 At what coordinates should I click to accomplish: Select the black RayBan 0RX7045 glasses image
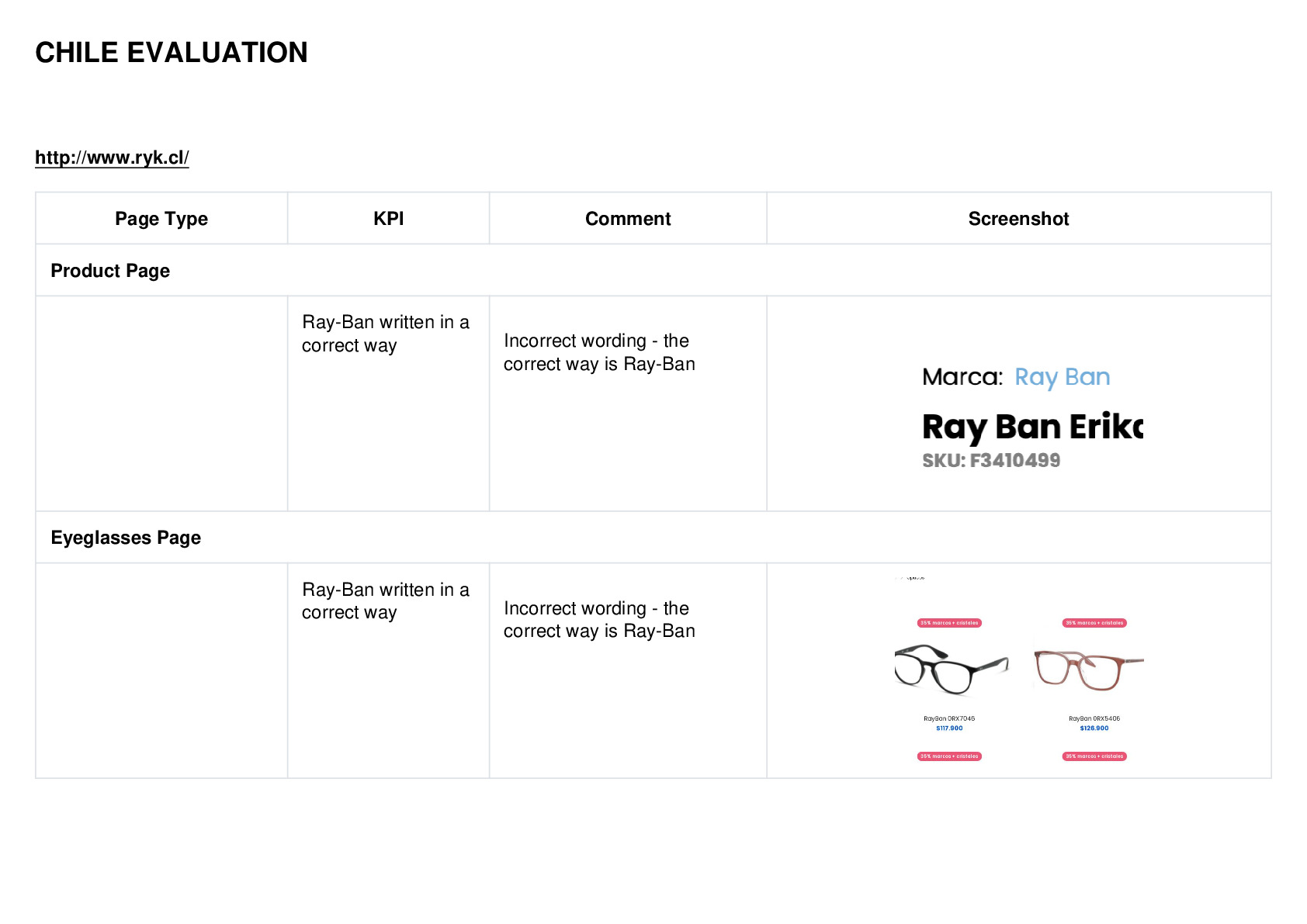[x=952, y=669]
